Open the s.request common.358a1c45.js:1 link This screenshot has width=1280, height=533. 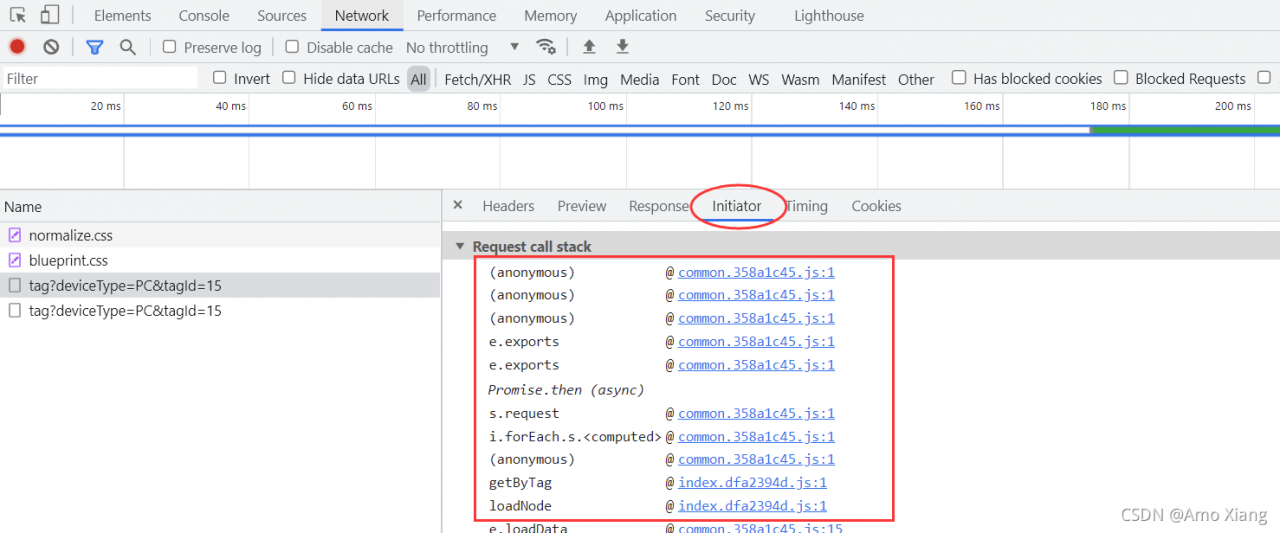(x=756, y=413)
